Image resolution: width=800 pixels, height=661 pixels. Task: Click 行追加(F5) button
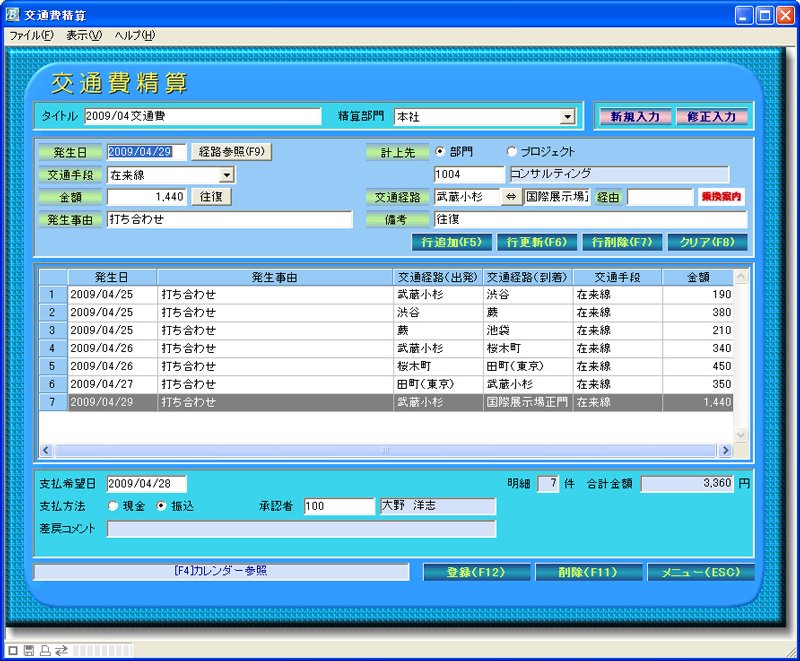coord(452,242)
